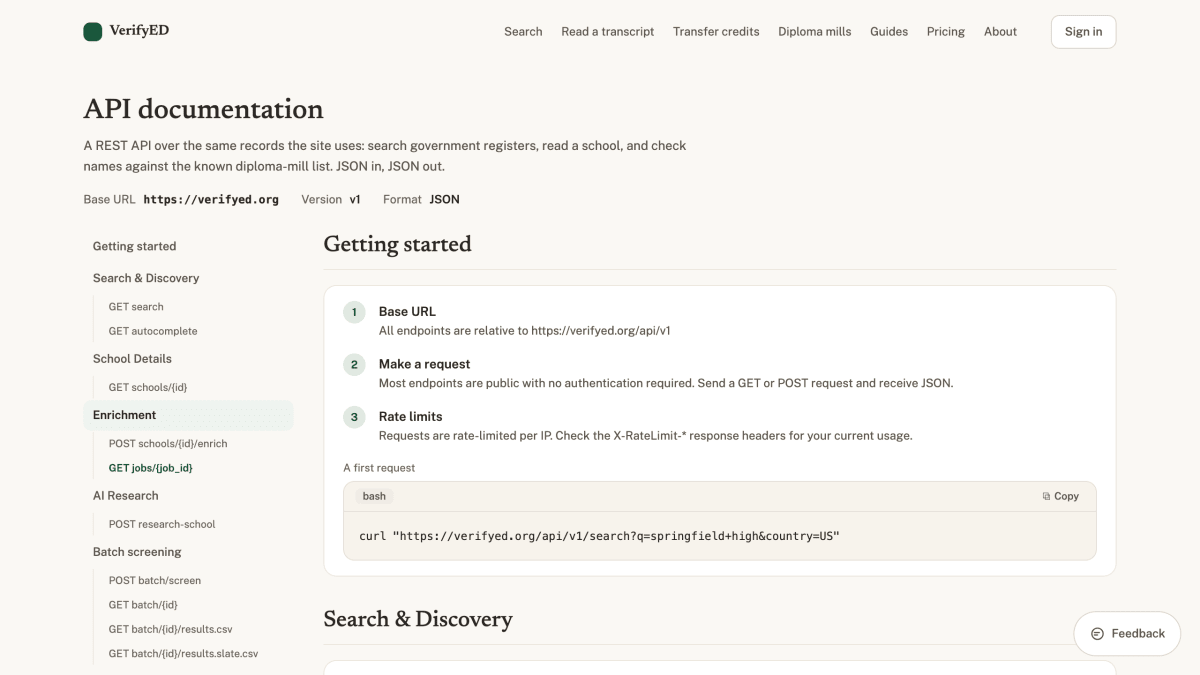1200x675 pixels.
Task: Click the curl command code line
Action: click(x=599, y=536)
